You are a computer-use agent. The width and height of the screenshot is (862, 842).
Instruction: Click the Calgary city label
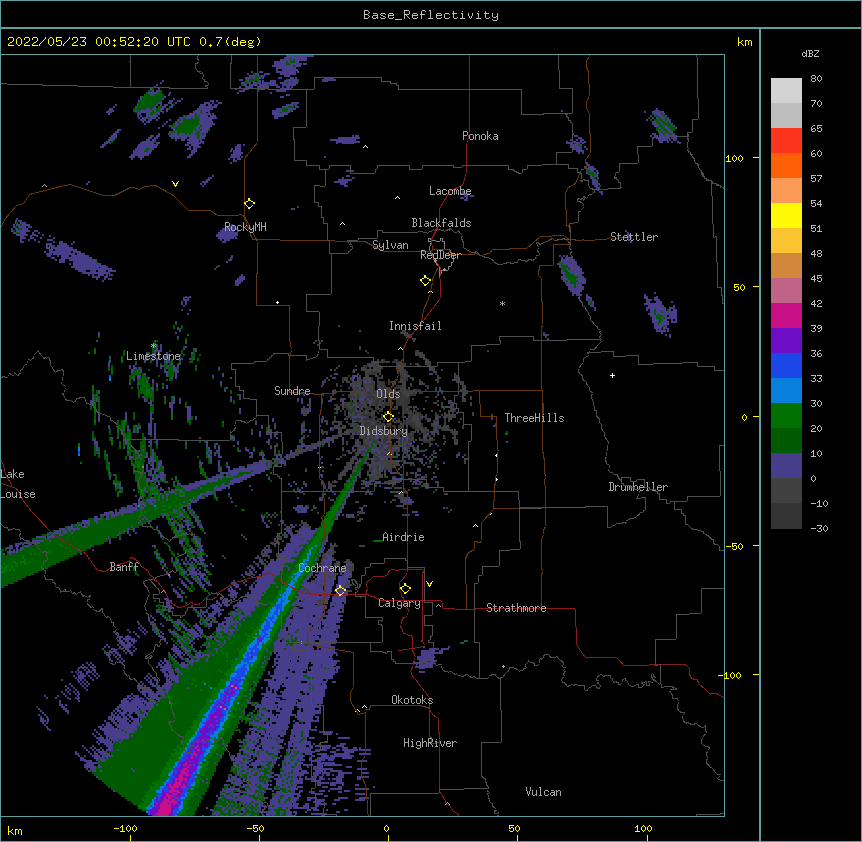point(399,603)
